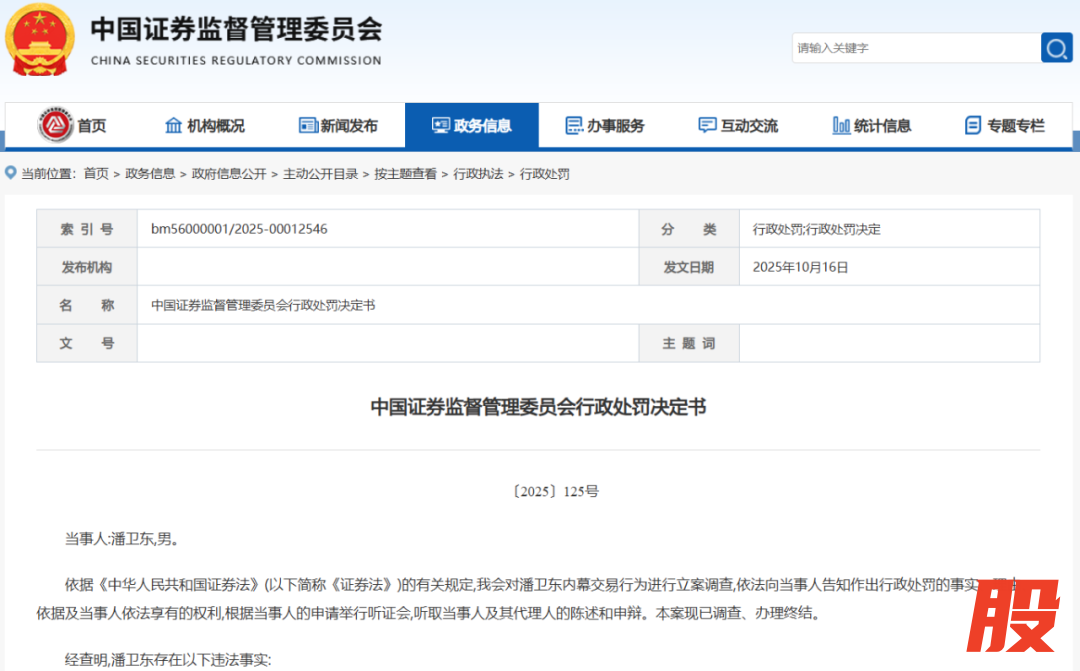
Task: Click the location pin breadcrumb icon
Action: tap(11, 173)
